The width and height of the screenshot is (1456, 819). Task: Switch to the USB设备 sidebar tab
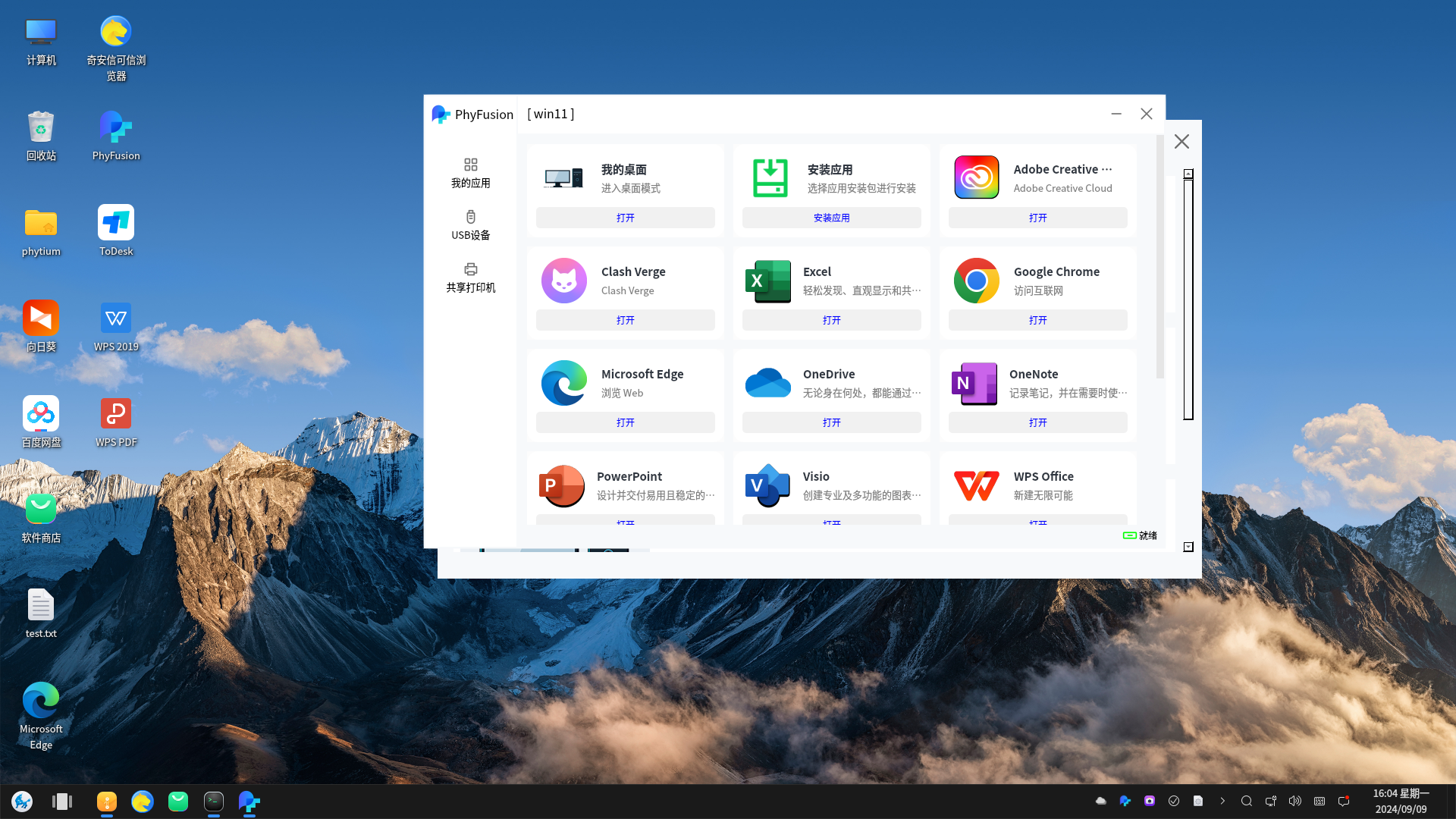[470, 225]
